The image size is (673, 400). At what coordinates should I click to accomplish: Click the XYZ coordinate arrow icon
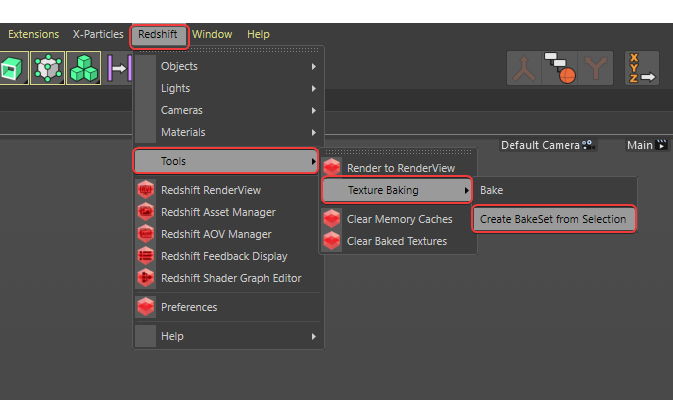(x=642, y=68)
